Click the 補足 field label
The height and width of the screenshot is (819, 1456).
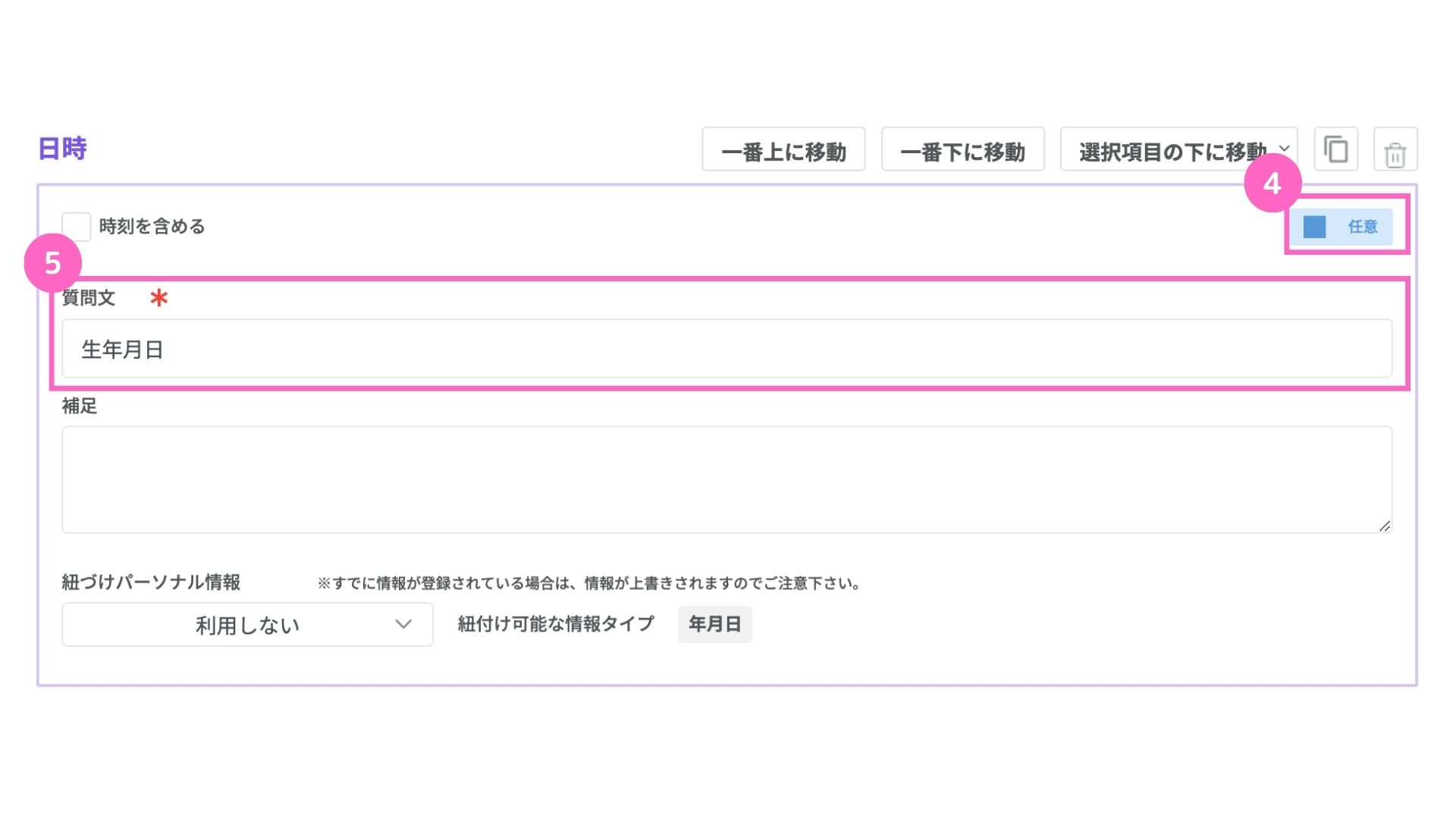80,406
